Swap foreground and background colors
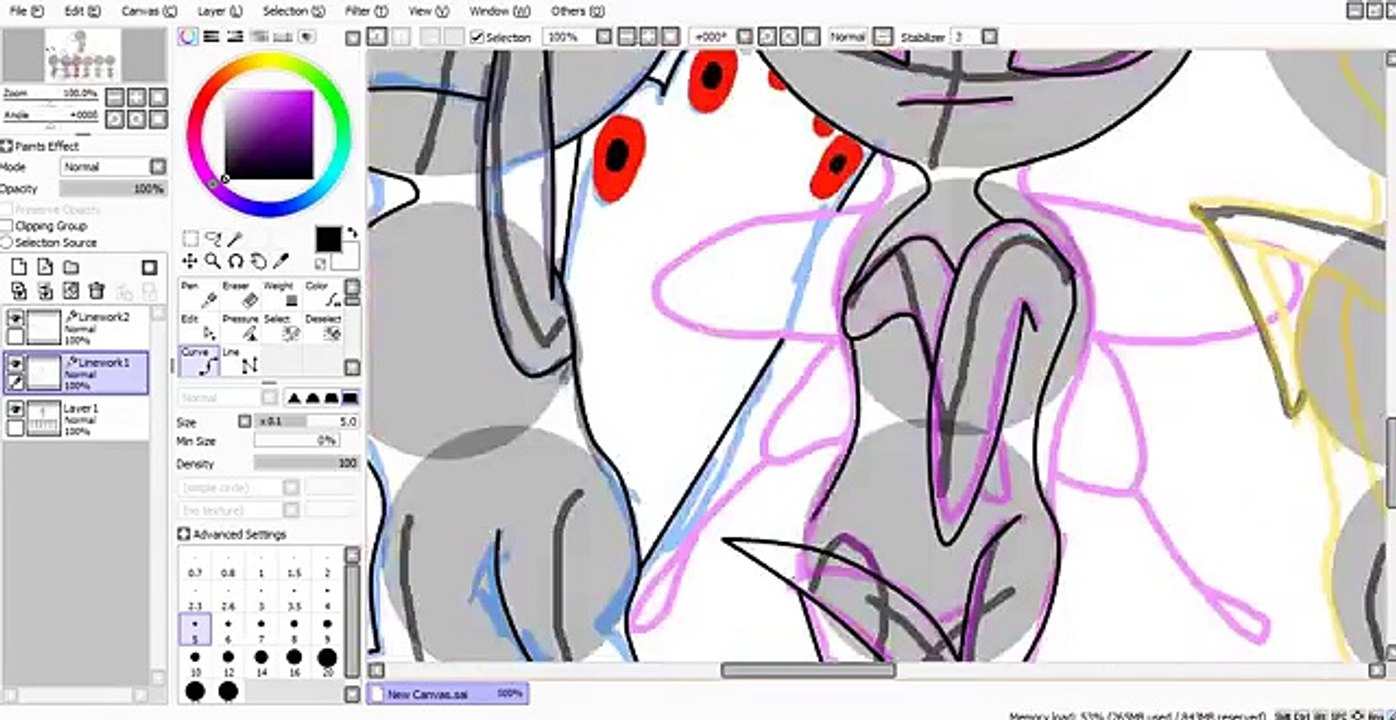 352,232
